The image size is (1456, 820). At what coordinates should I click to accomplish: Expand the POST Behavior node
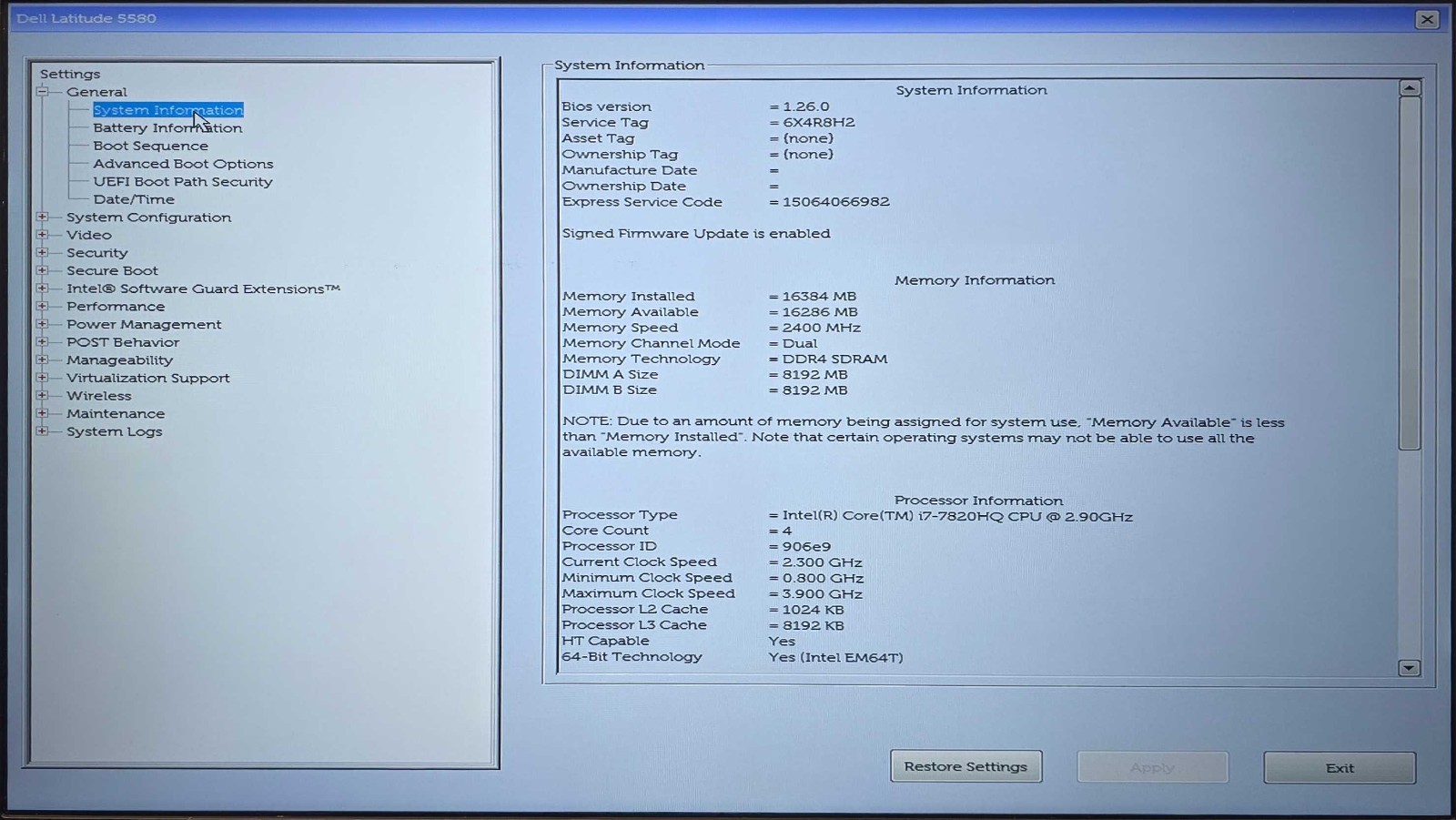[42, 342]
